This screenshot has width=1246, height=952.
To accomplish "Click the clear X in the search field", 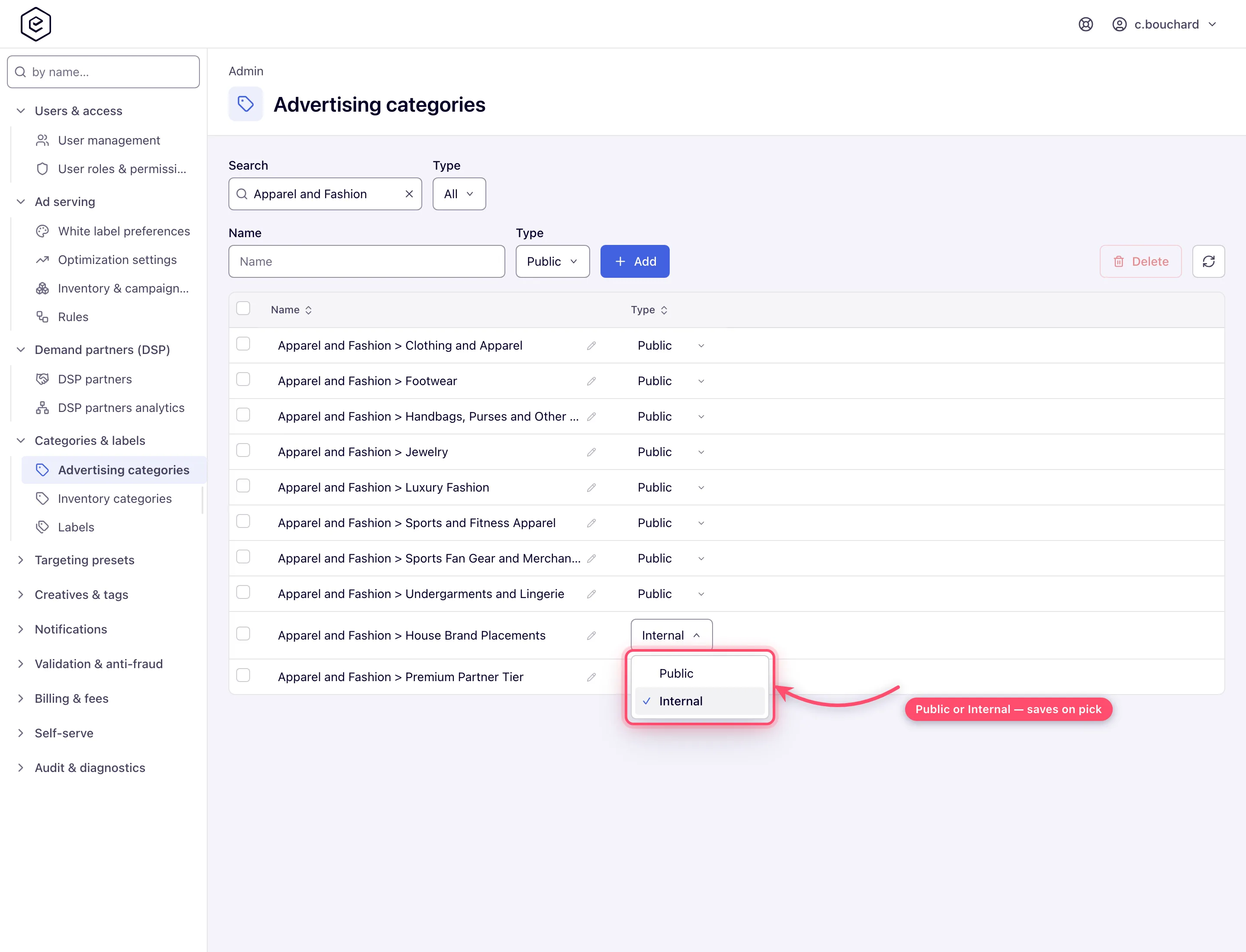I will pyautogui.click(x=409, y=194).
